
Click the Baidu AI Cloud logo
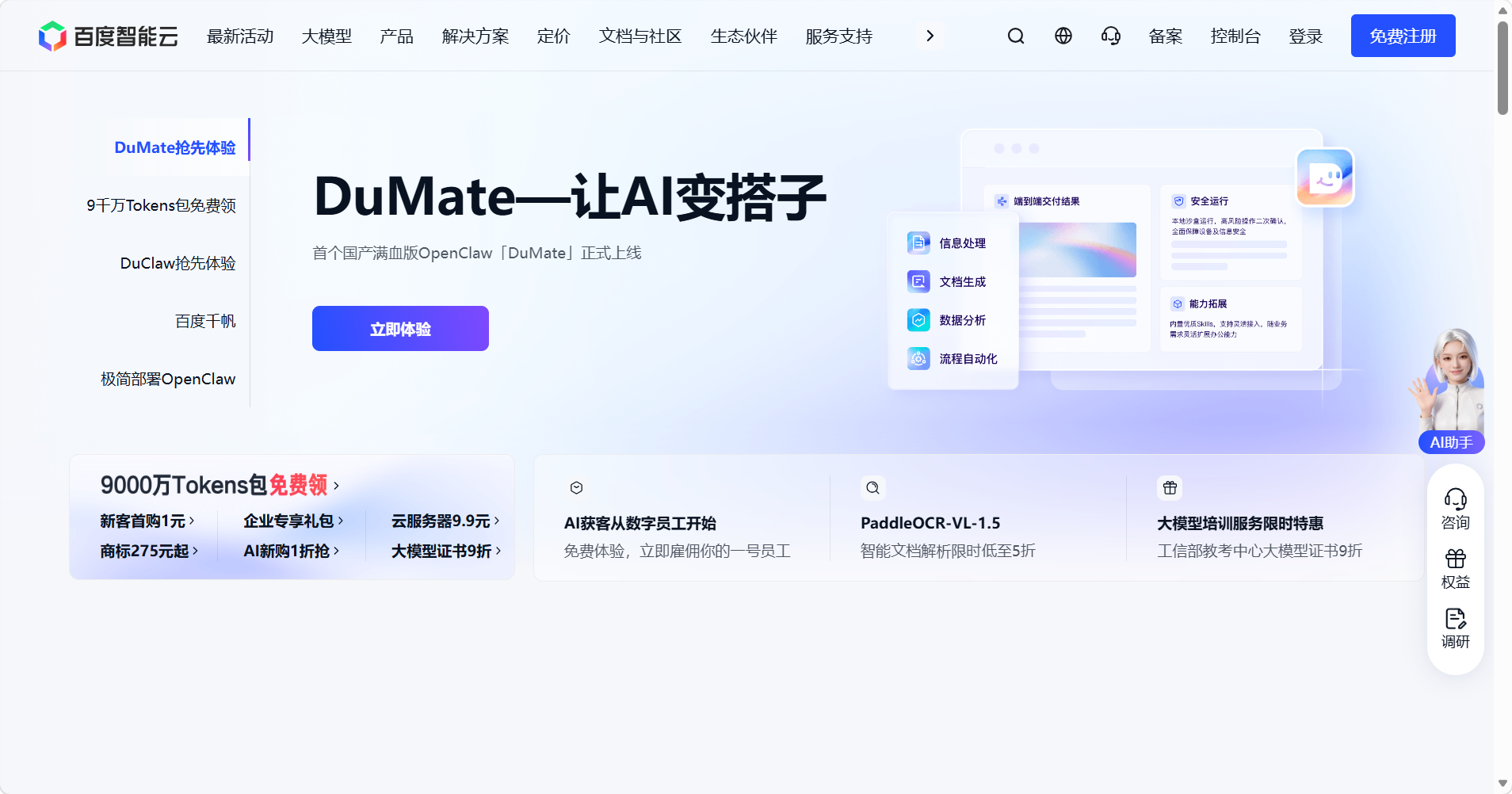[109, 36]
